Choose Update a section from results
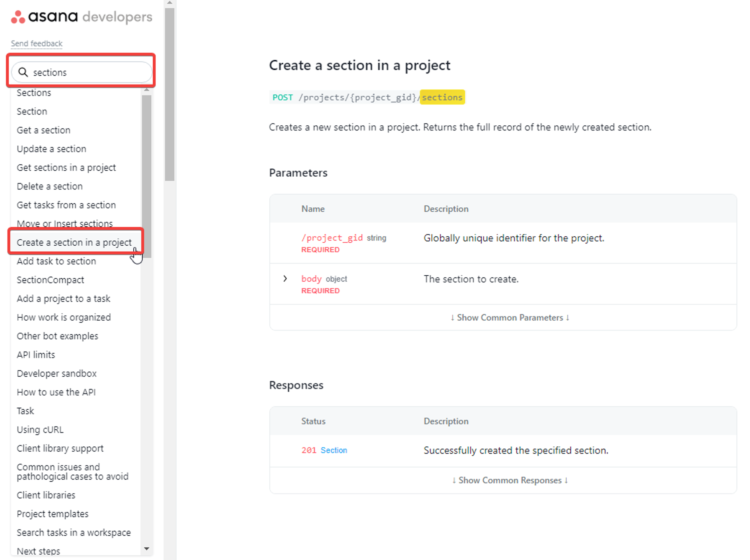 tap(51, 149)
